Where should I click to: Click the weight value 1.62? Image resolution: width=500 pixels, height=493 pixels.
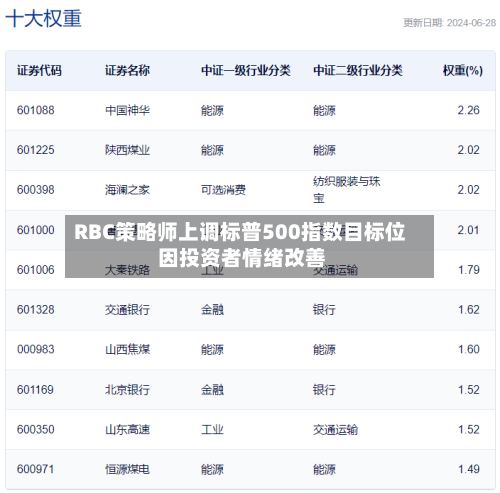(x=469, y=310)
